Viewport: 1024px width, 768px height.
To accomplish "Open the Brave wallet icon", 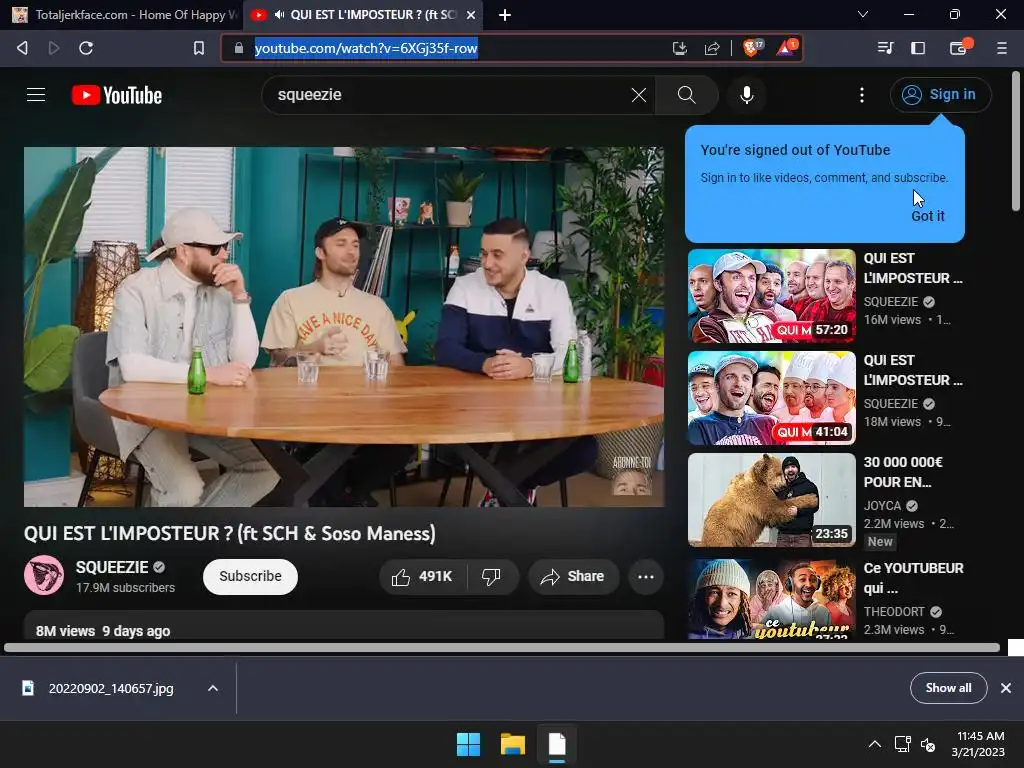I will 959,48.
